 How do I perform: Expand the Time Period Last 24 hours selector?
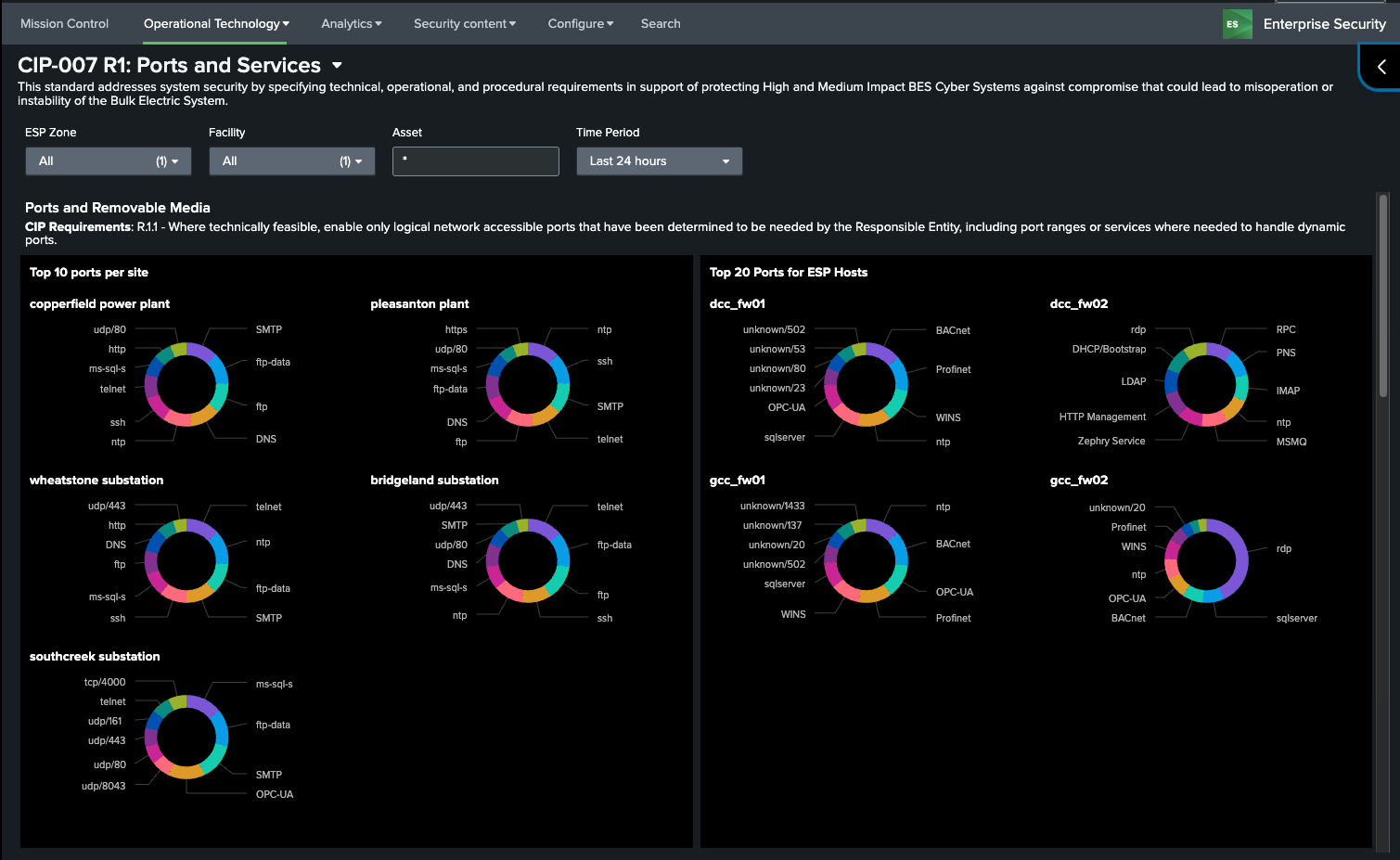[659, 161]
